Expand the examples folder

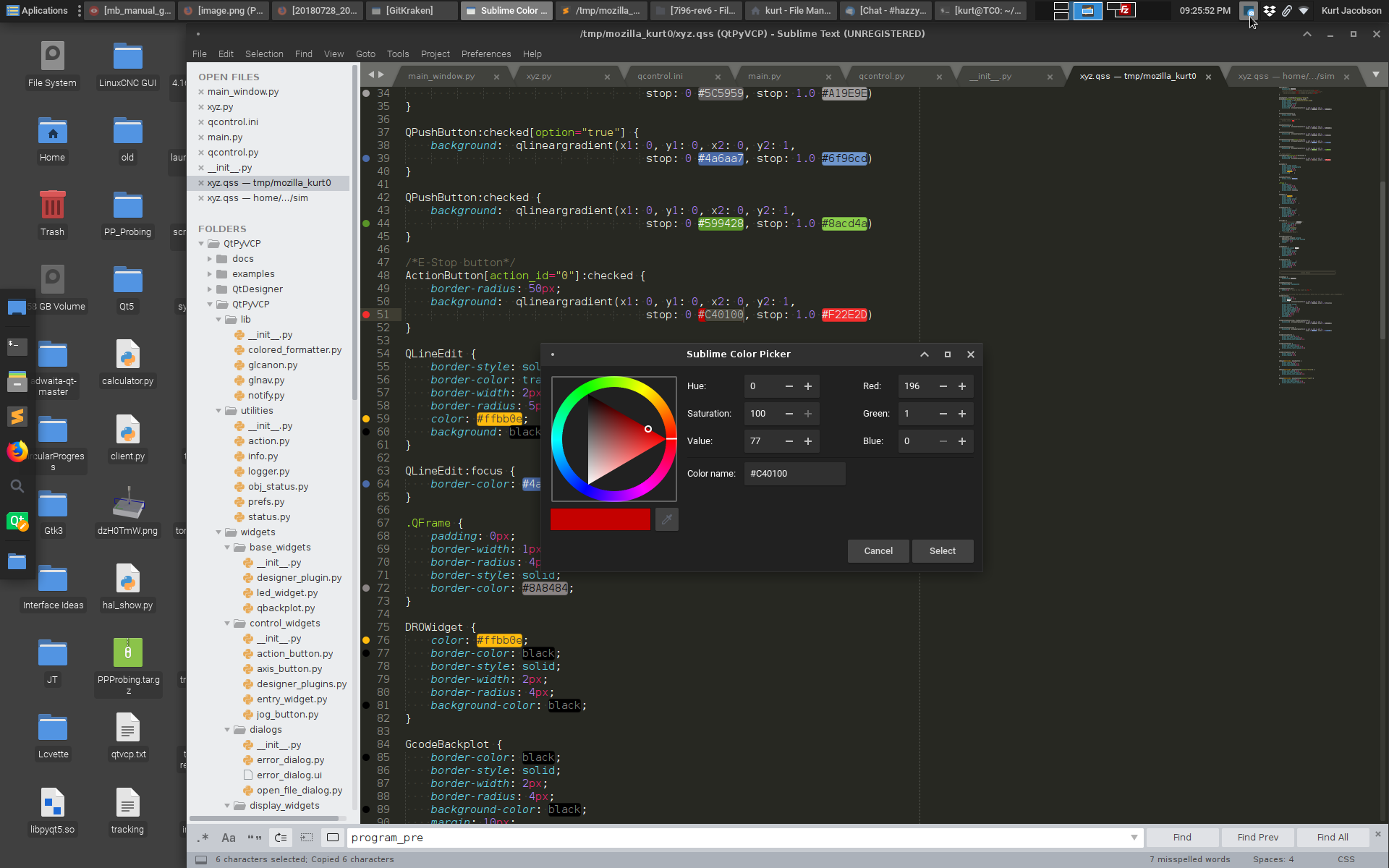pos(210,274)
